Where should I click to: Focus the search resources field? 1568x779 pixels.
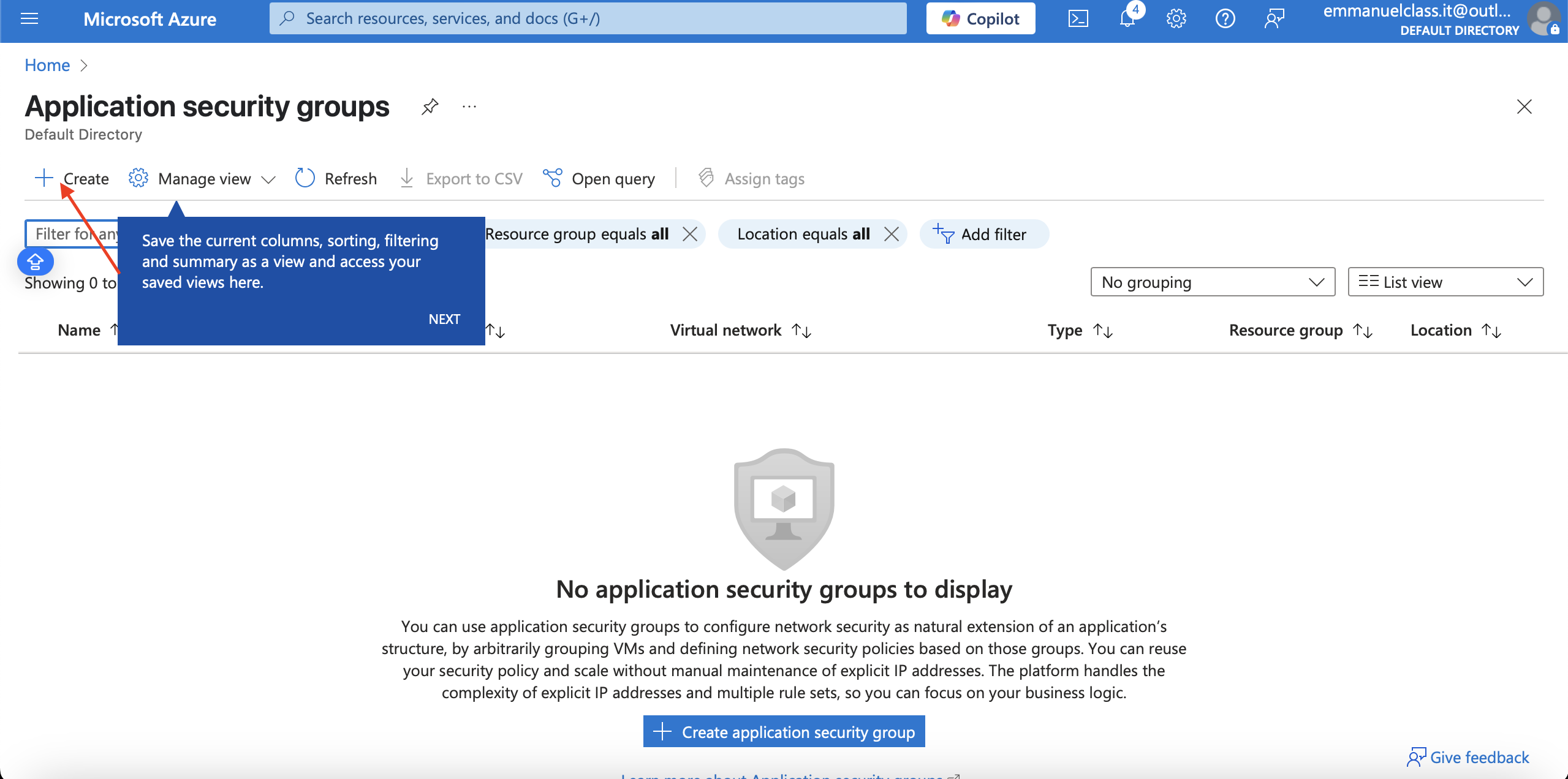coord(588,18)
